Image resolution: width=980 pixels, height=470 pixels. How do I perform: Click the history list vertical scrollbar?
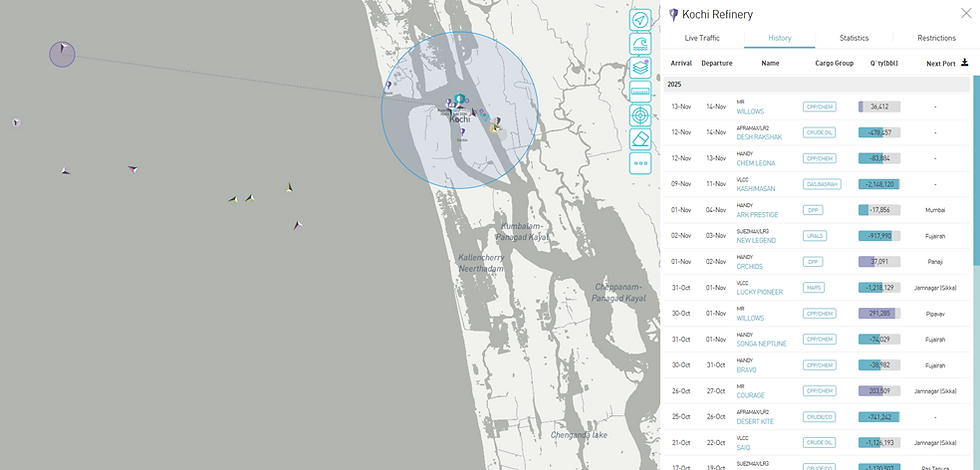(975, 170)
